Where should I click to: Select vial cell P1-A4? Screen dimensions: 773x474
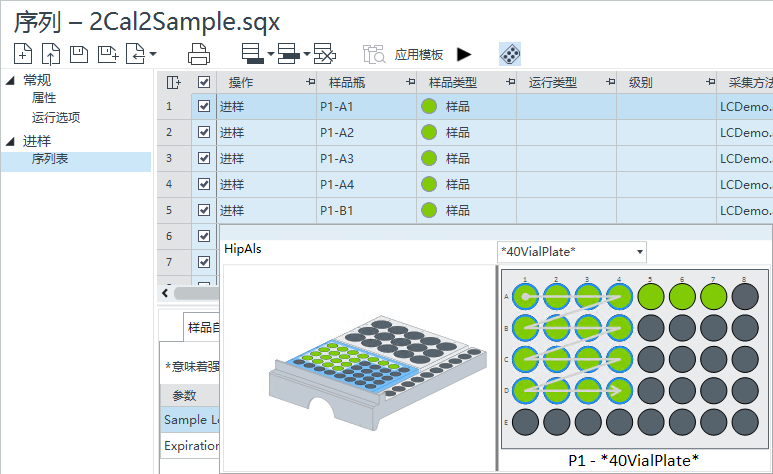pyautogui.click(x=366, y=184)
